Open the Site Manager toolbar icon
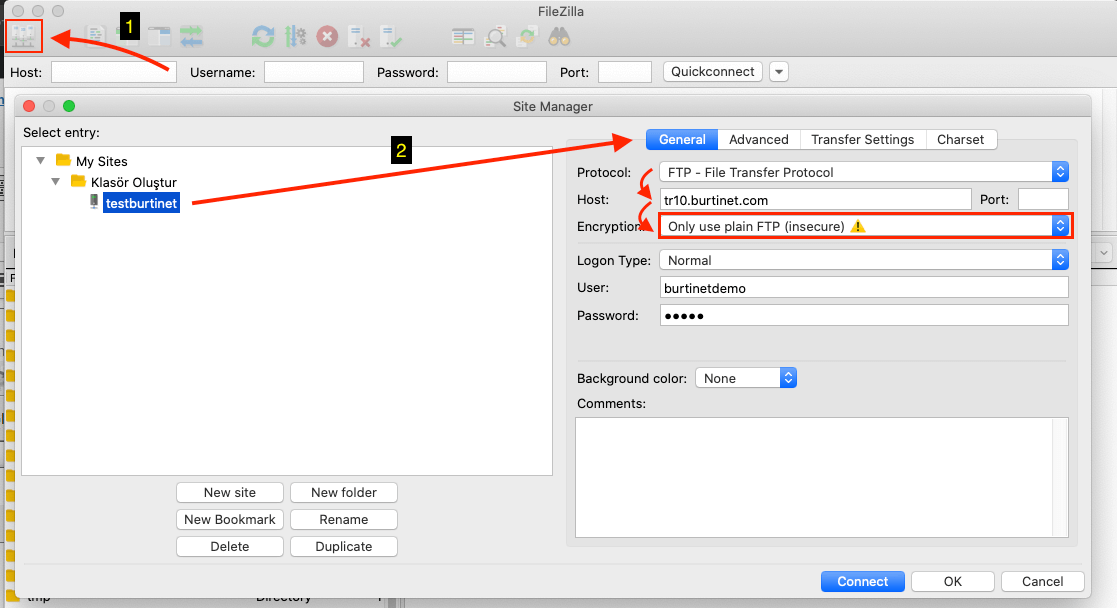This screenshot has width=1117, height=608. click(x=24, y=37)
